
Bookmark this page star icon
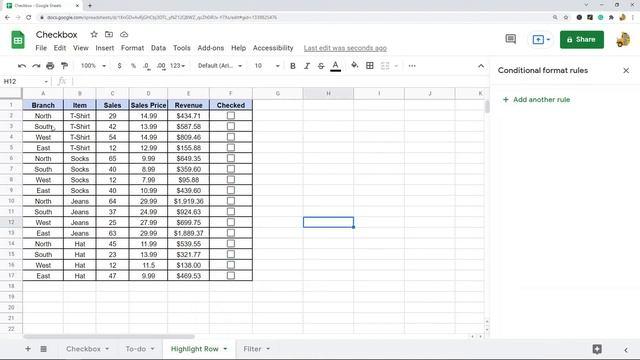click(x=566, y=18)
